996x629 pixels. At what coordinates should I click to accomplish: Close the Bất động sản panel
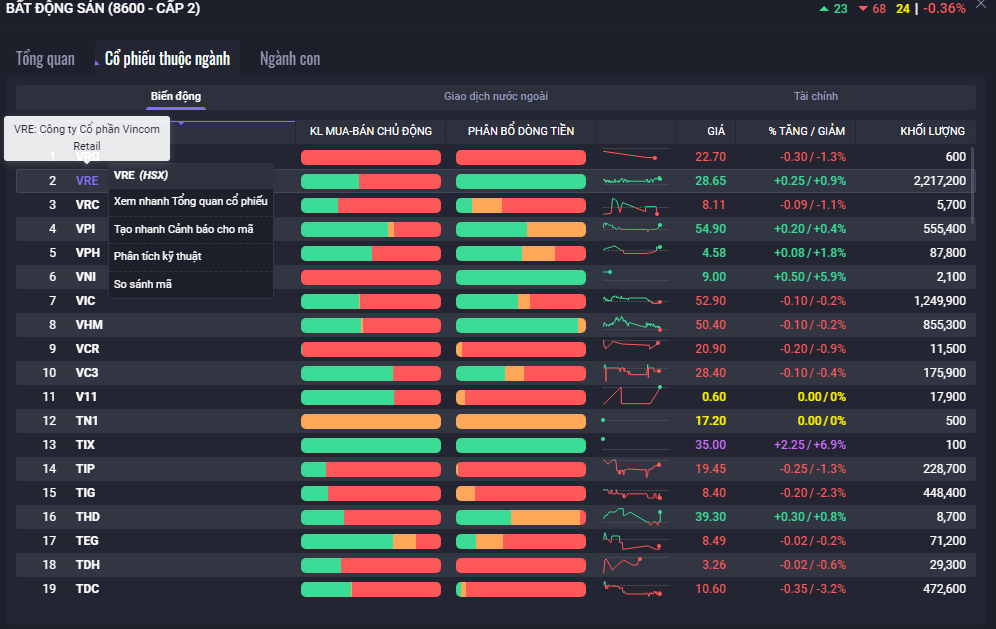point(981,5)
